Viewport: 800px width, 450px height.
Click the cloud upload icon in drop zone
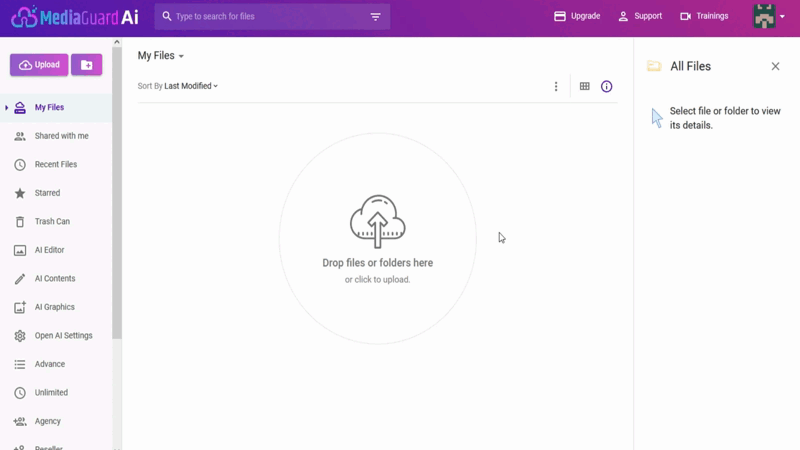tap(377, 221)
